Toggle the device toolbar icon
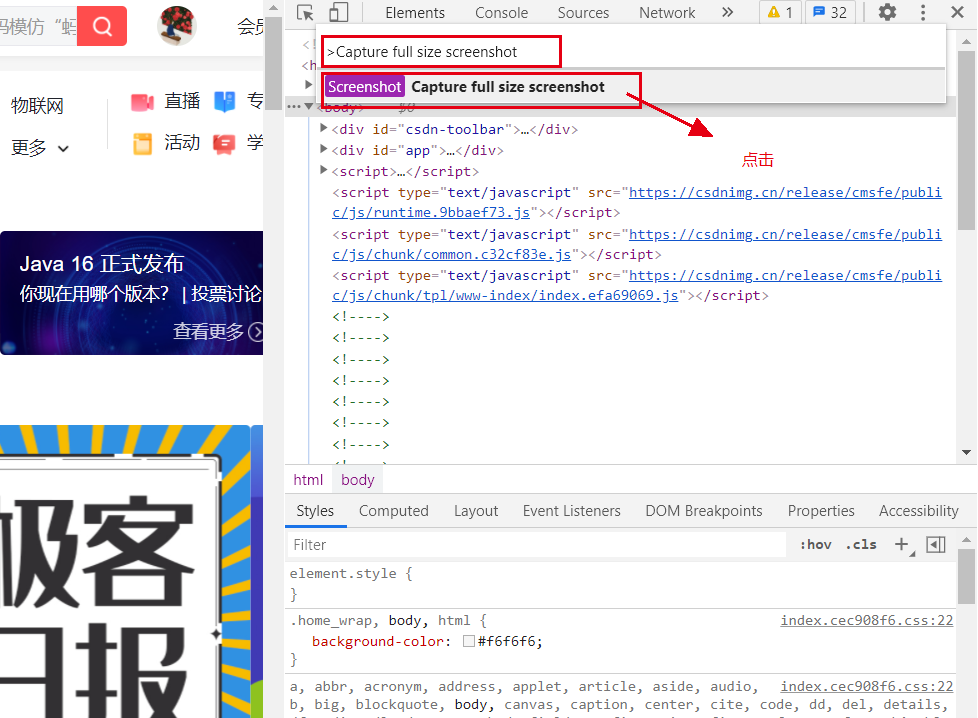978x718 pixels. 338,12
